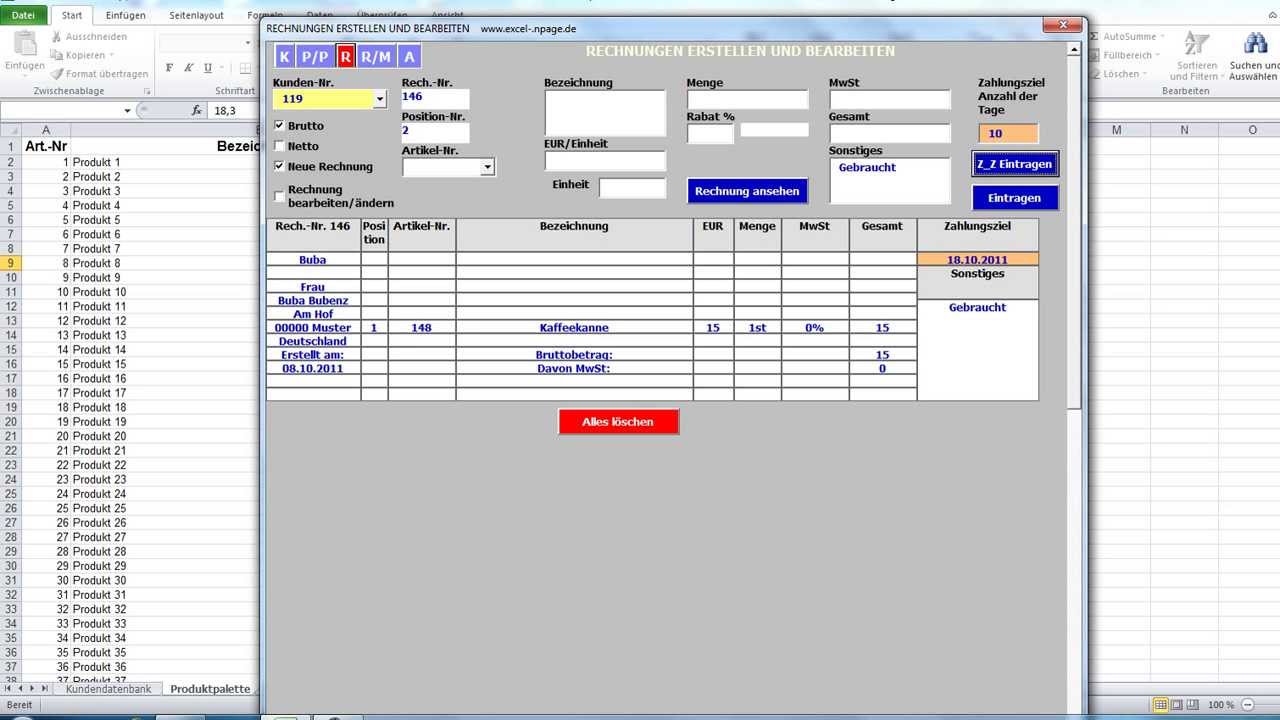Image resolution: width=1280 pixels, height=720 pixels.
Task: Click AutoSumme sigma icon in Excel ribbon
Action: 1094,37
